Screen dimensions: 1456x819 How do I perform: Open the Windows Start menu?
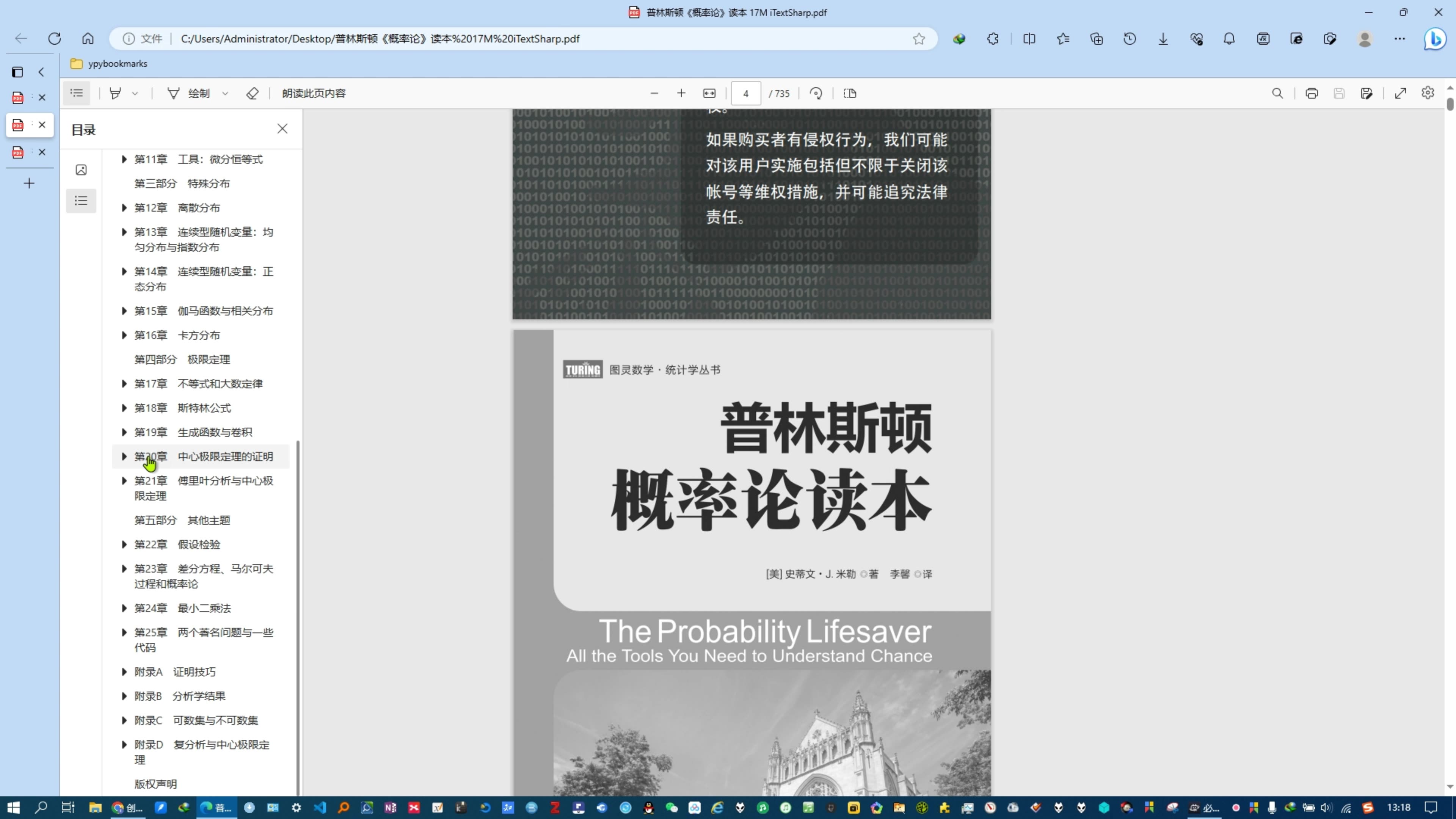(14, 808)
